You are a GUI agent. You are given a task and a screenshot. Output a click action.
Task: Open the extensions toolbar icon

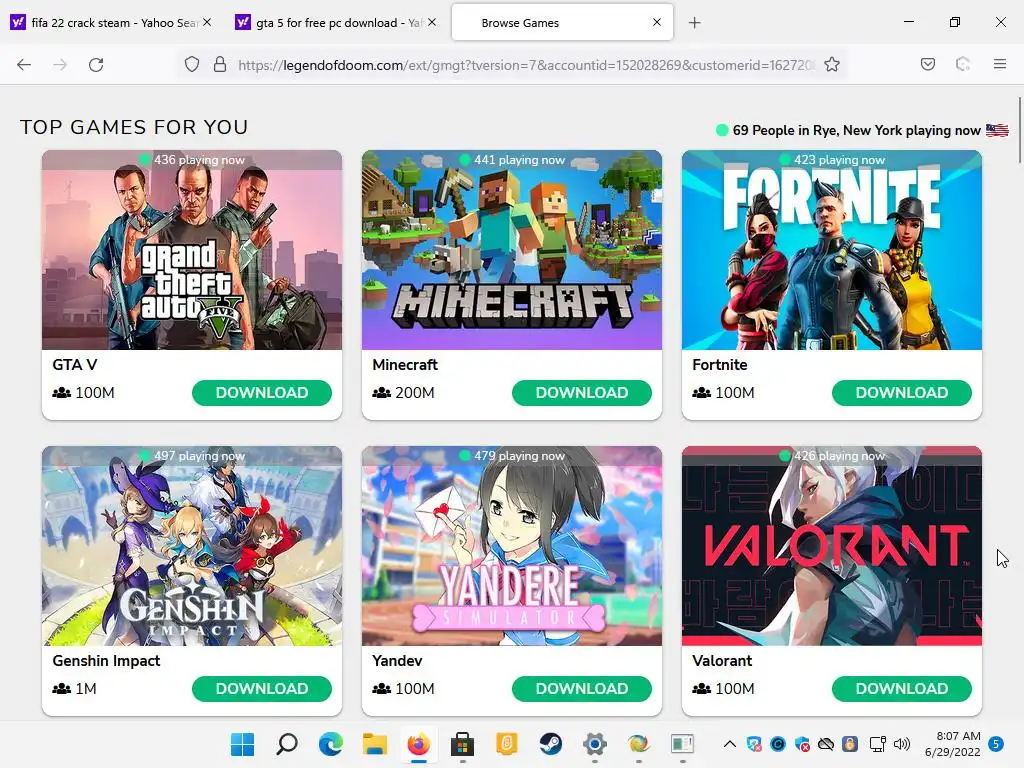[963, 64]
